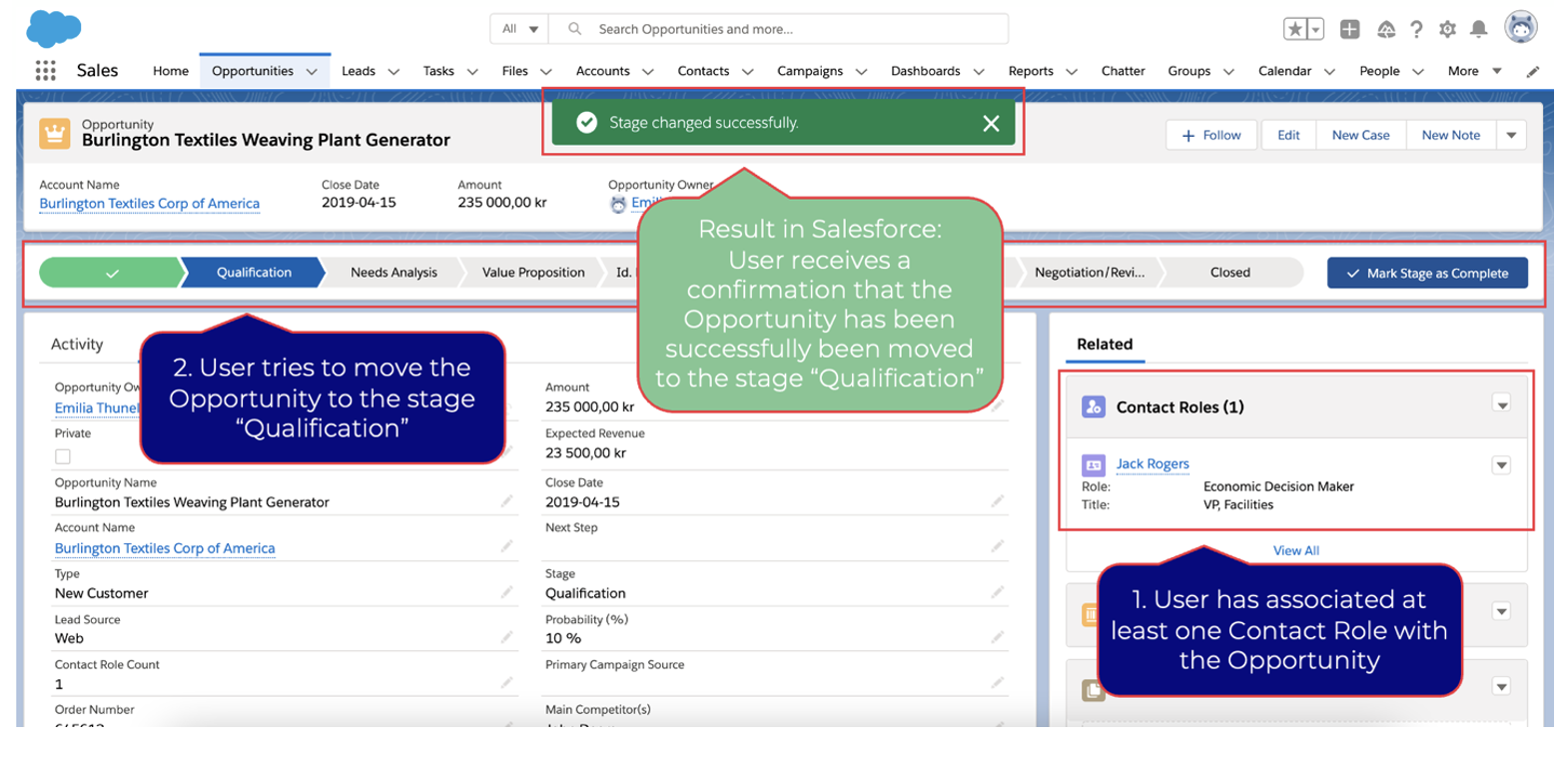Viewport: 1568px width, 765px height.
Task: Select the Value Proposition stage in path
Action: point(533,273)
